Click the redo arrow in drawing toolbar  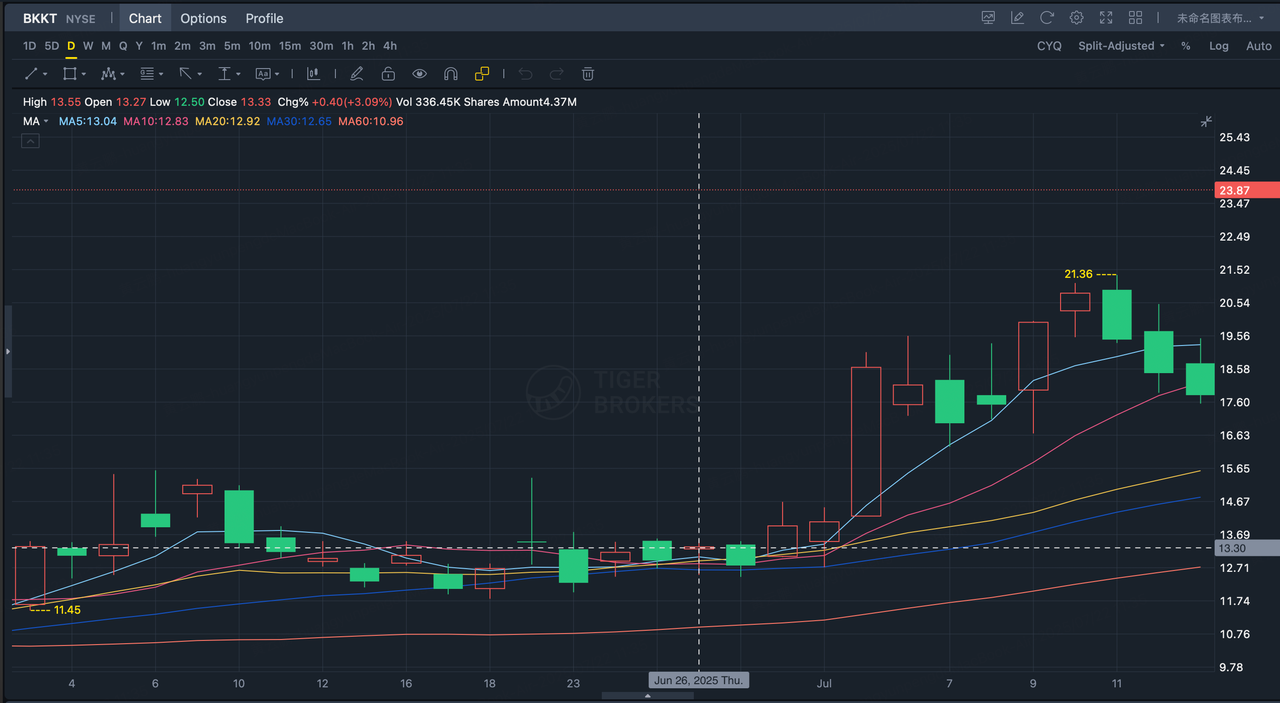(x=557, y=73)
